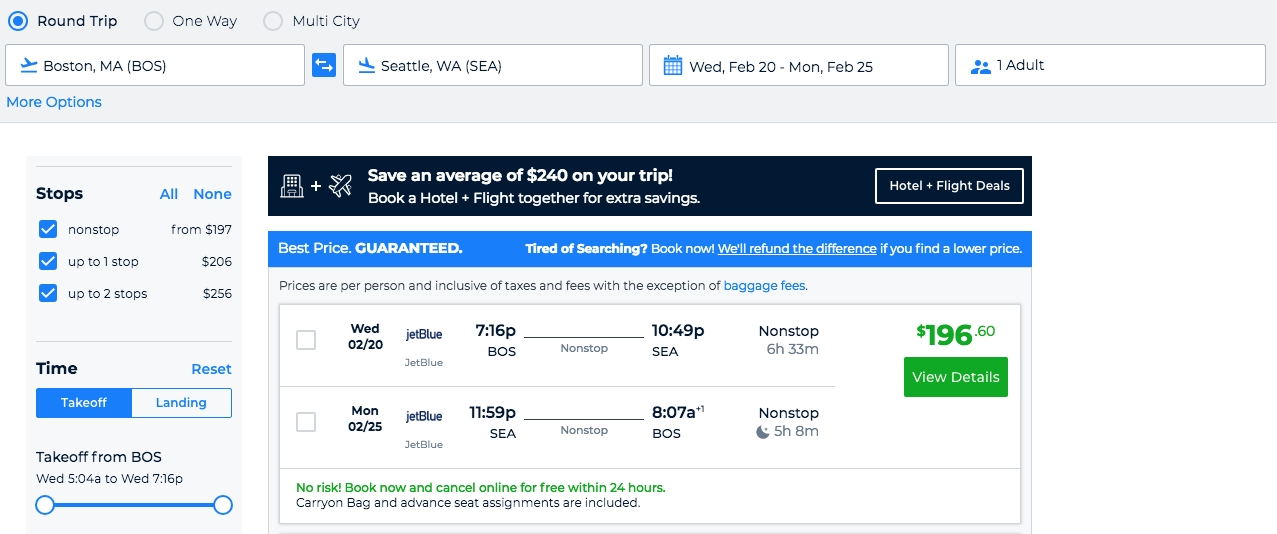Click the plane icon in Seattle field
Screen dimensions: 1277x534
pos(365,66)
